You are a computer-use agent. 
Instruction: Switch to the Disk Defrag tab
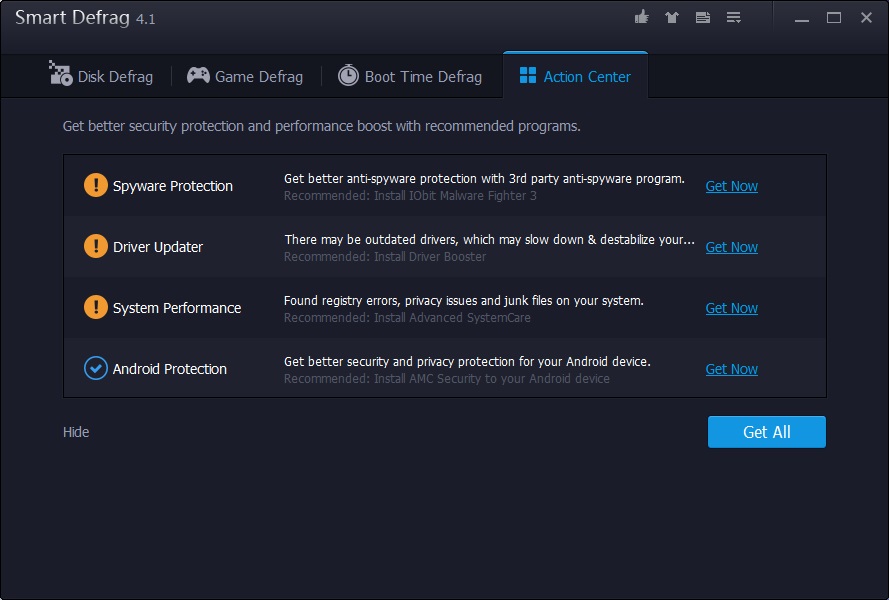coord(101,76)
